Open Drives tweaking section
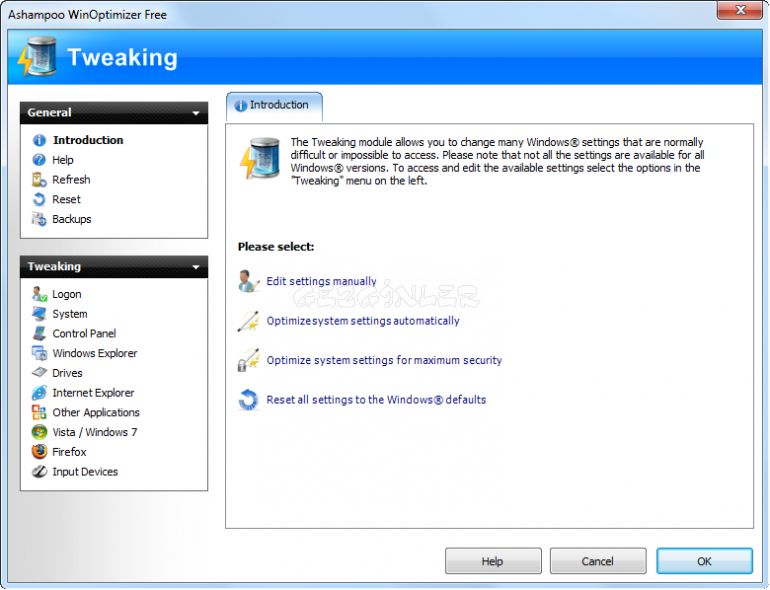This screenshot has width=770, height=590. click(67, 373)
